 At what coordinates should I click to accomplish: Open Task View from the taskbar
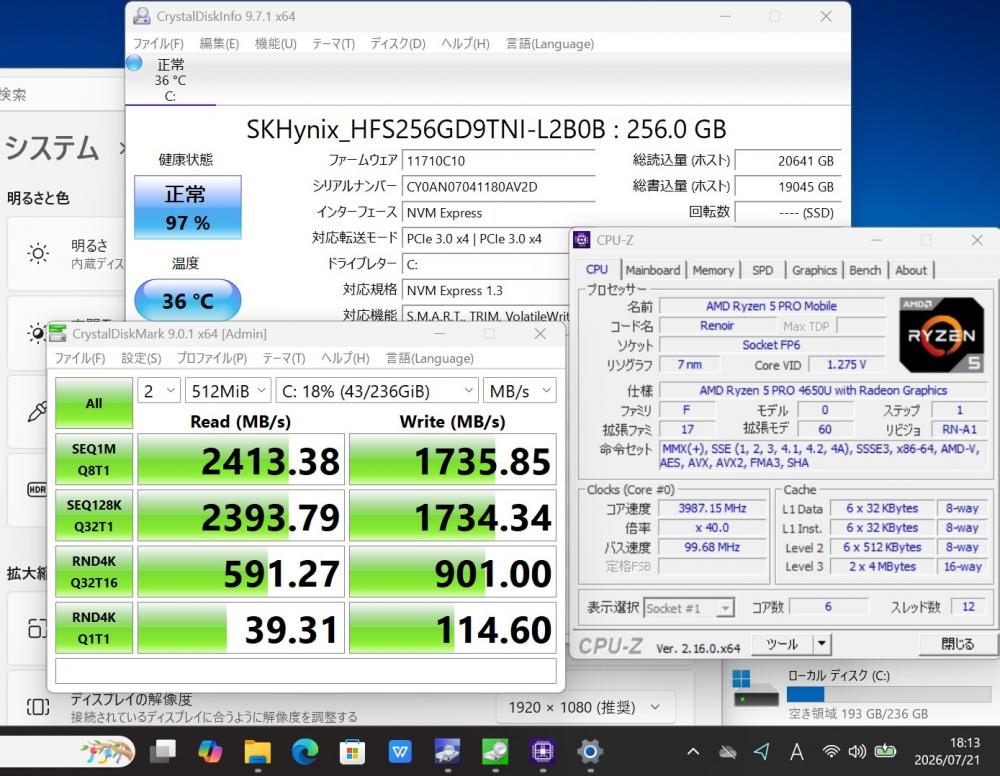(163, 752)
